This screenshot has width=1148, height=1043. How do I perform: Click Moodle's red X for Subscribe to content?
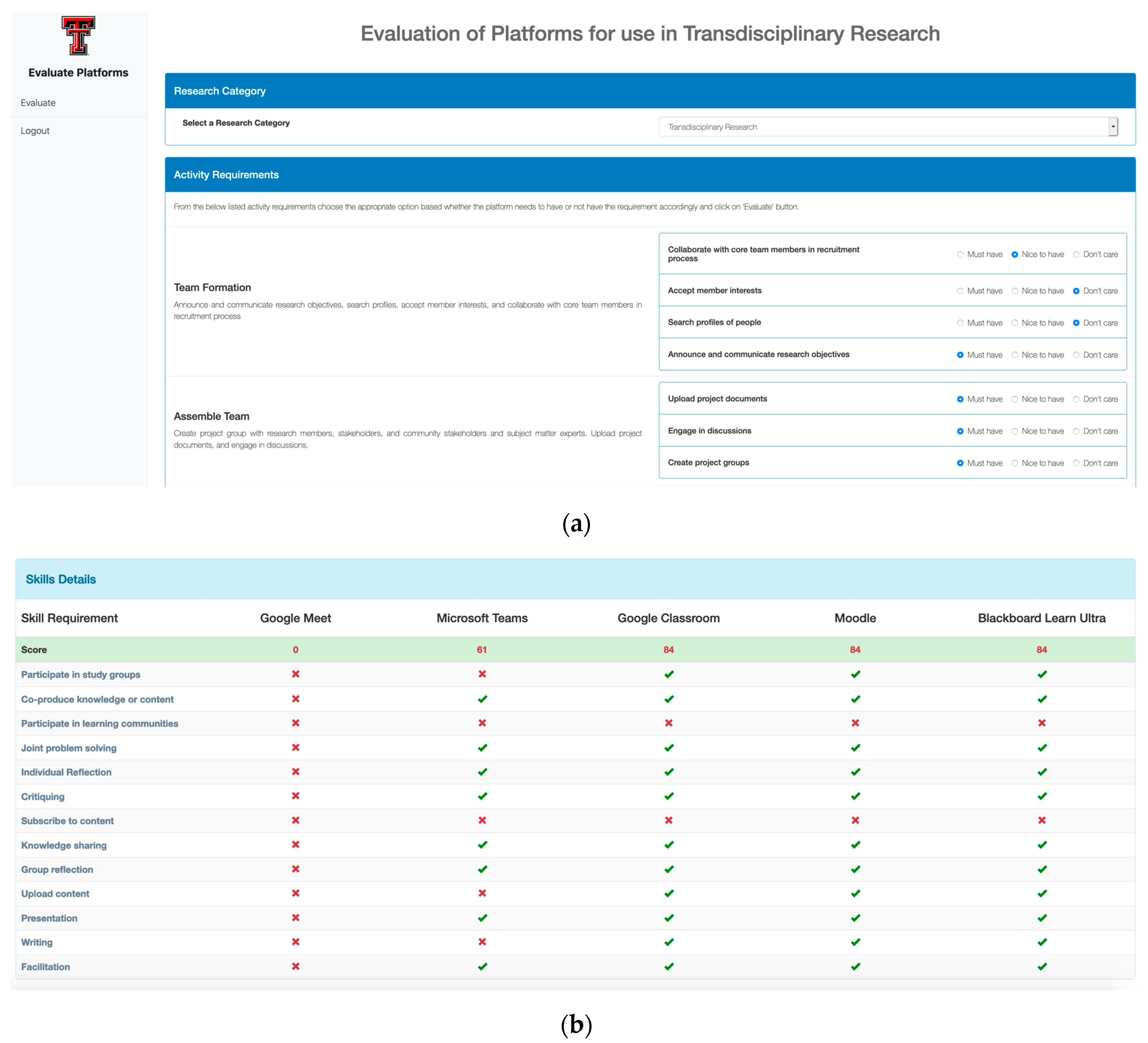coord(855,820)
